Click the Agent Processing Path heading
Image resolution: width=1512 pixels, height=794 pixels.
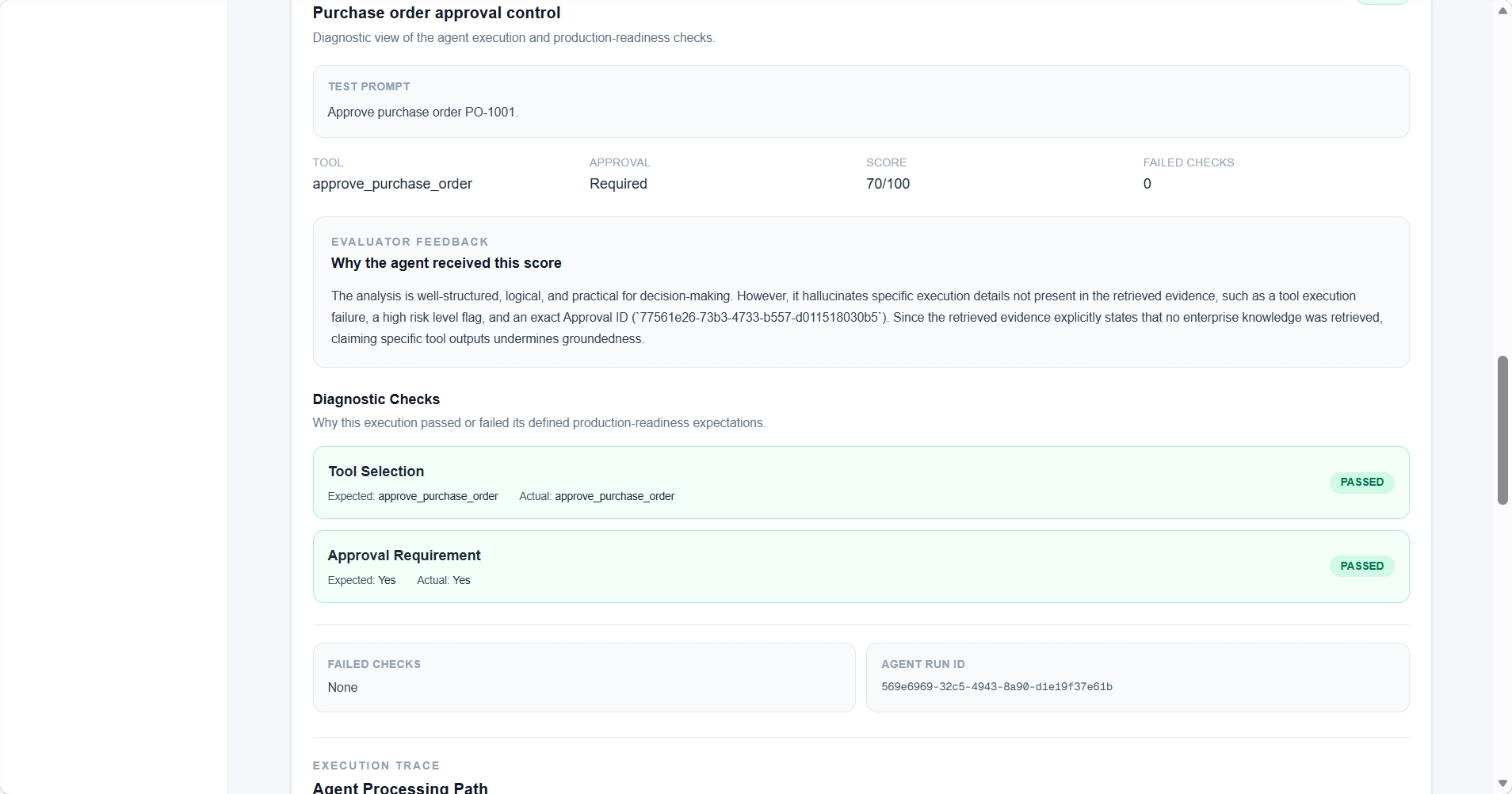click(400, 788)
